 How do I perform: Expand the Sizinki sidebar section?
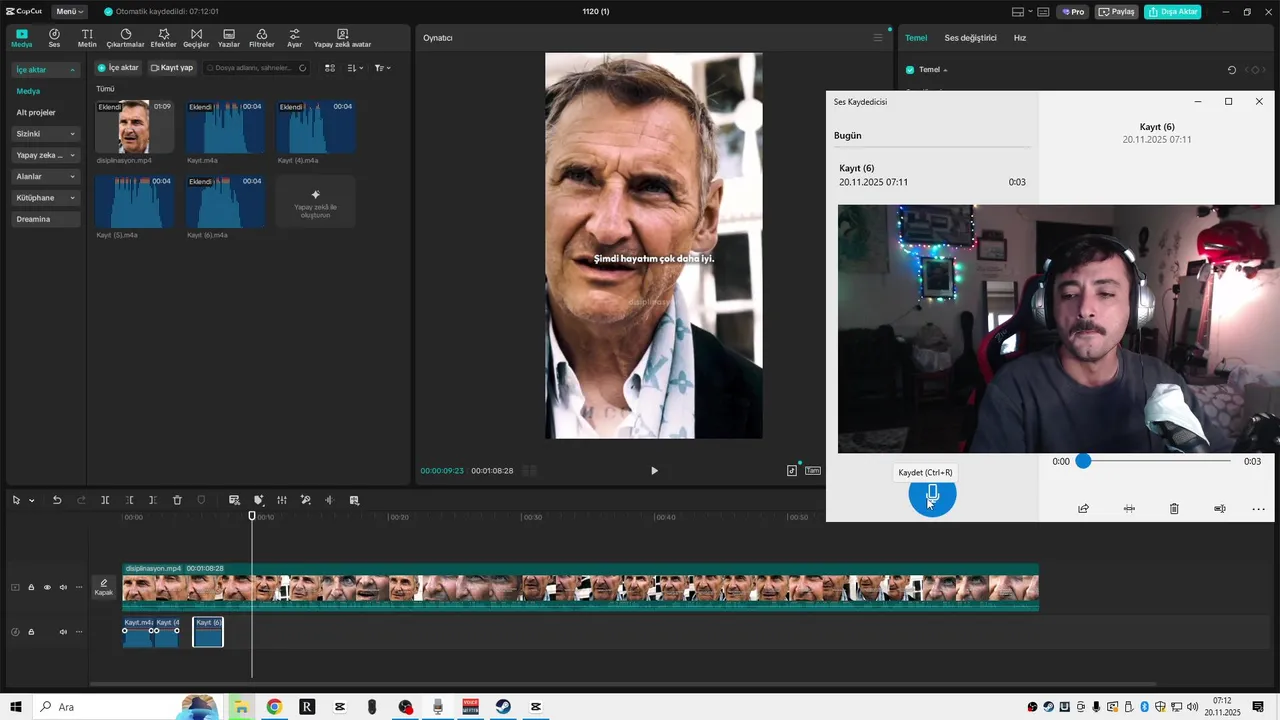[x=46, y=134]
